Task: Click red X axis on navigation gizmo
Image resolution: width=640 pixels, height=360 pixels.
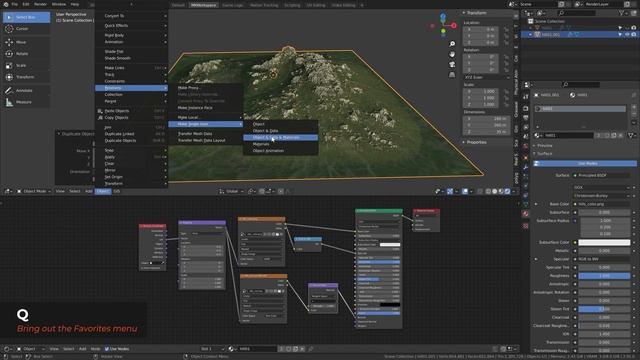Action: click(453, 25)
